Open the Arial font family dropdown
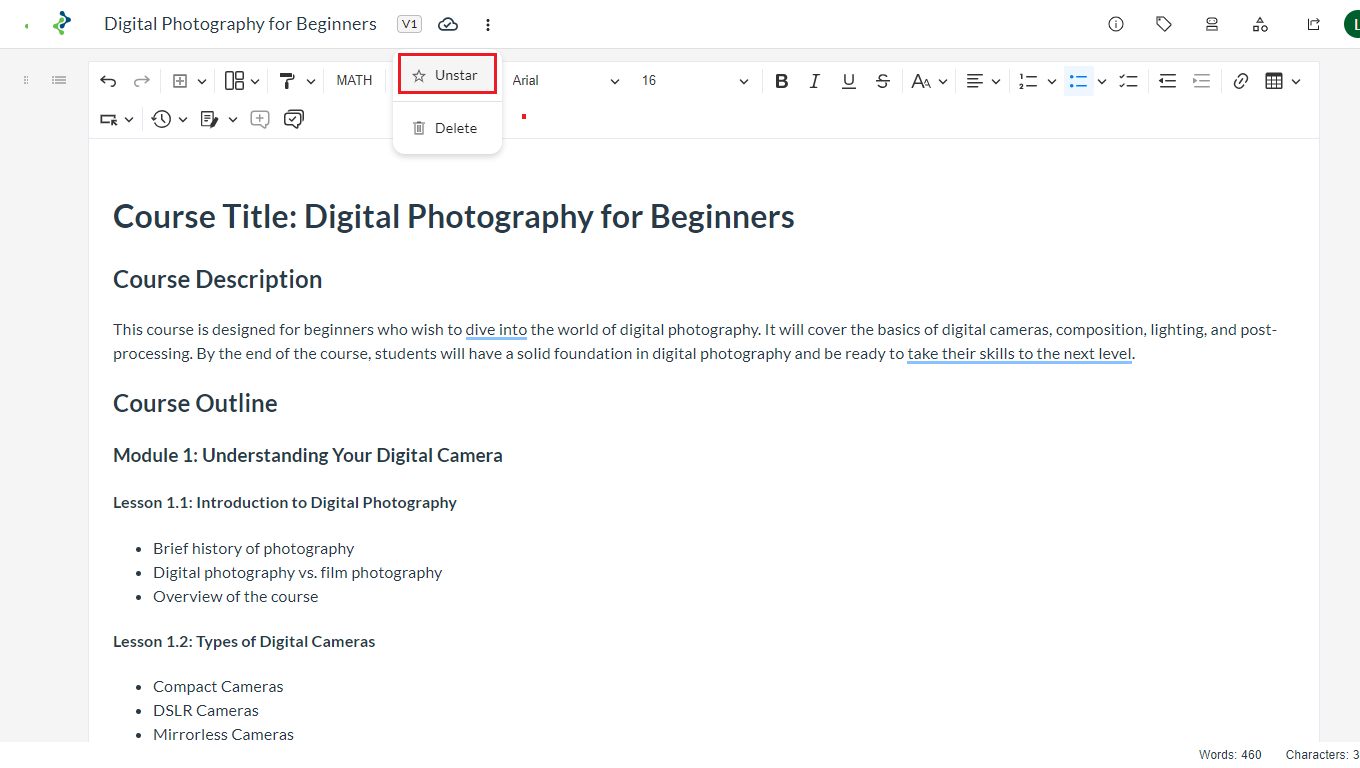1360x768 pixels. [565, 81]
